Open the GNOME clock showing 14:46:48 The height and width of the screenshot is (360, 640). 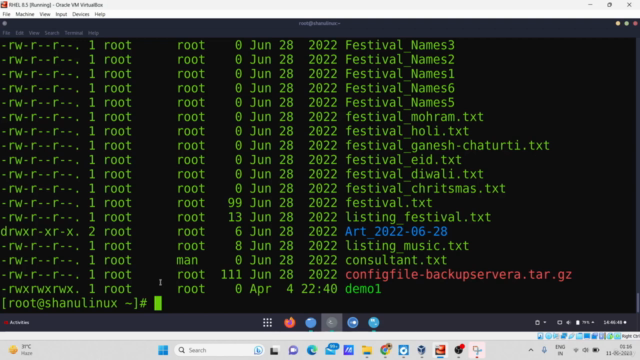click(x=615, y=322)
